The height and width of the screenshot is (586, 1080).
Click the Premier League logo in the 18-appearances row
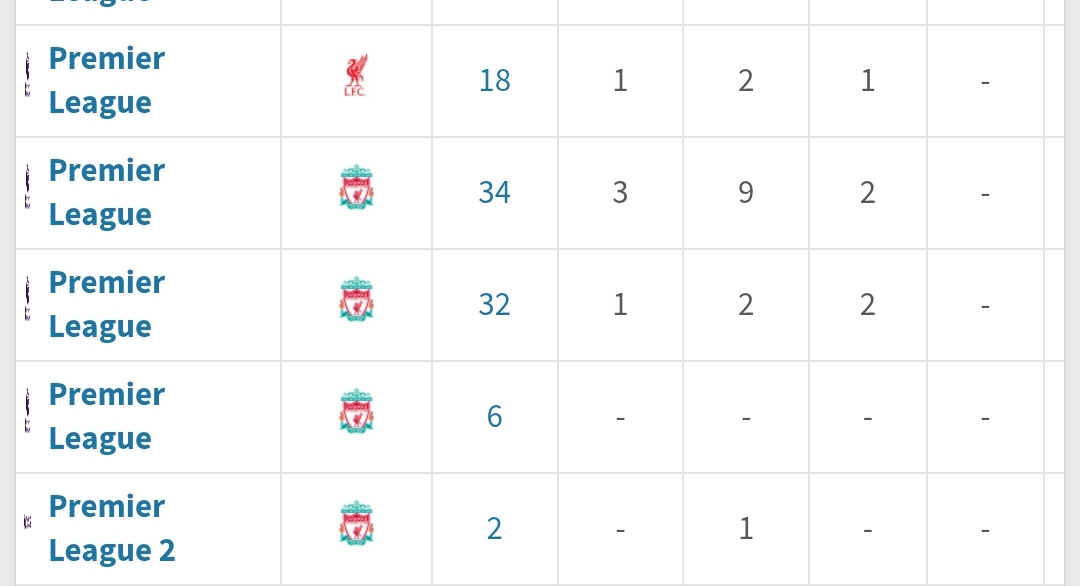(28, 79)
